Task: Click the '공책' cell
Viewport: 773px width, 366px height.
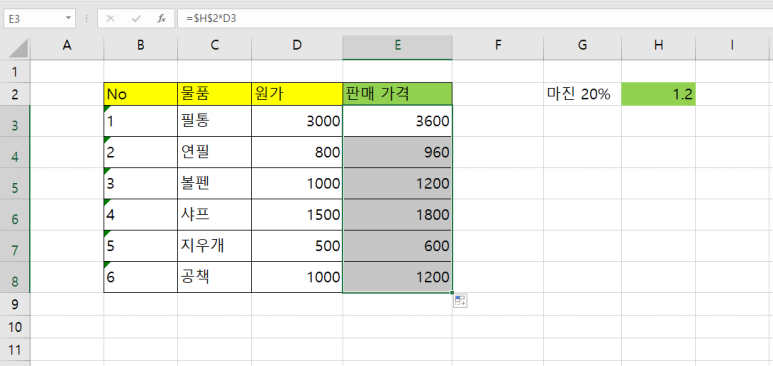Action: 214,277
